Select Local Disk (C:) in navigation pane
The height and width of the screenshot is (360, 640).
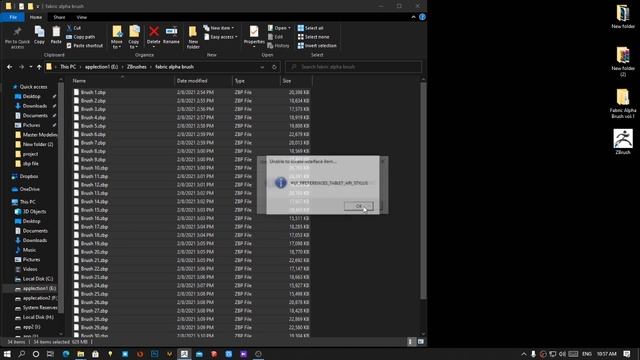[37, 279]
